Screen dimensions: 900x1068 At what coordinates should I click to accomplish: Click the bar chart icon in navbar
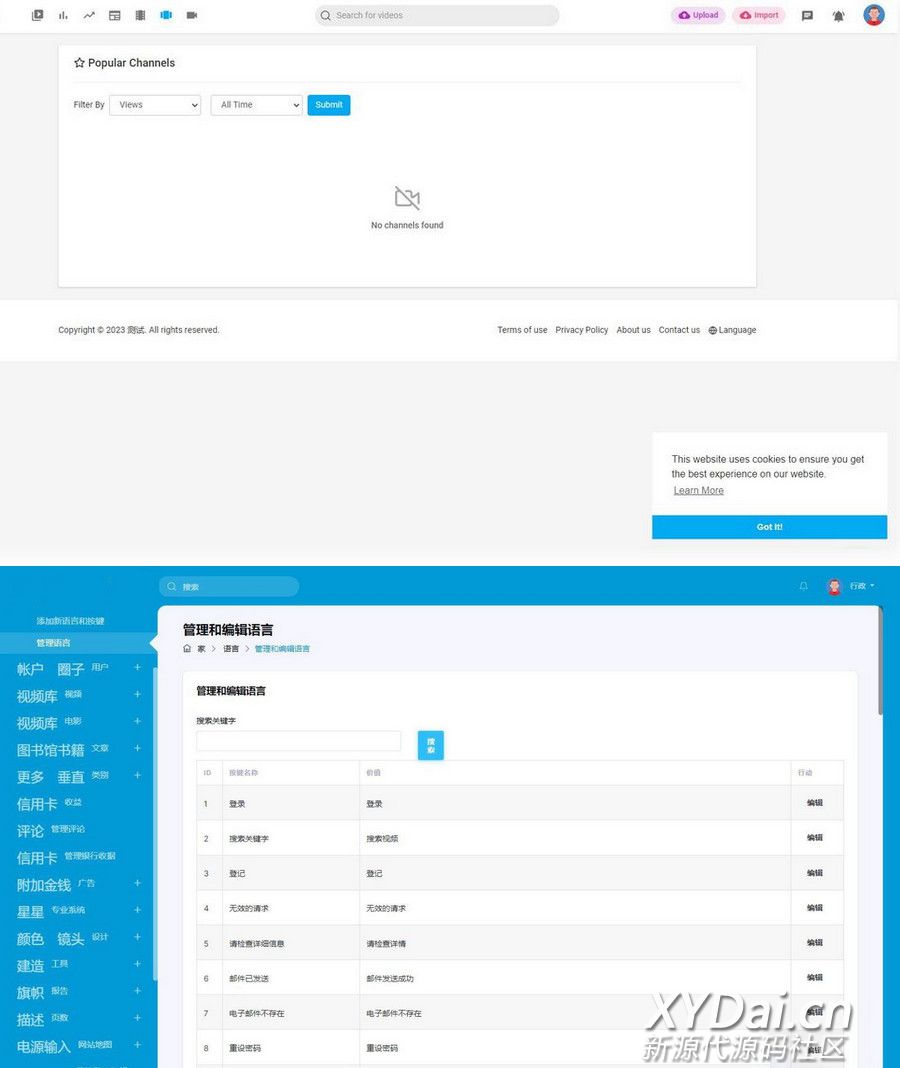pos(63,15)
